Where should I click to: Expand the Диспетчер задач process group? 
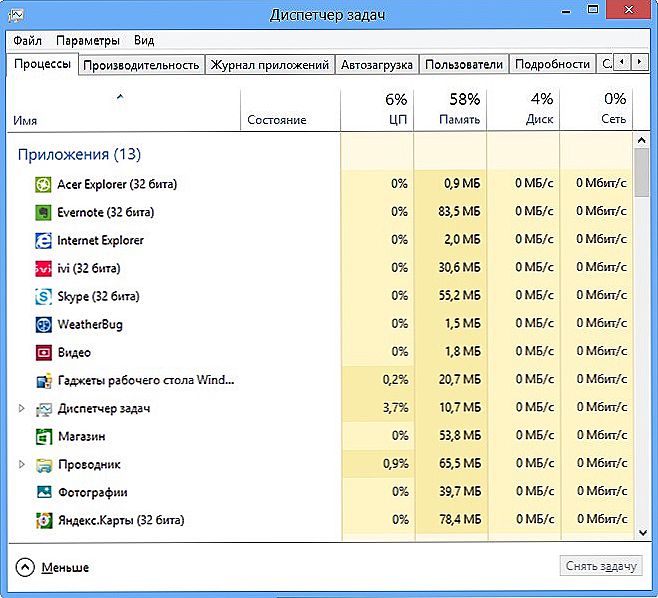point(21,408)
